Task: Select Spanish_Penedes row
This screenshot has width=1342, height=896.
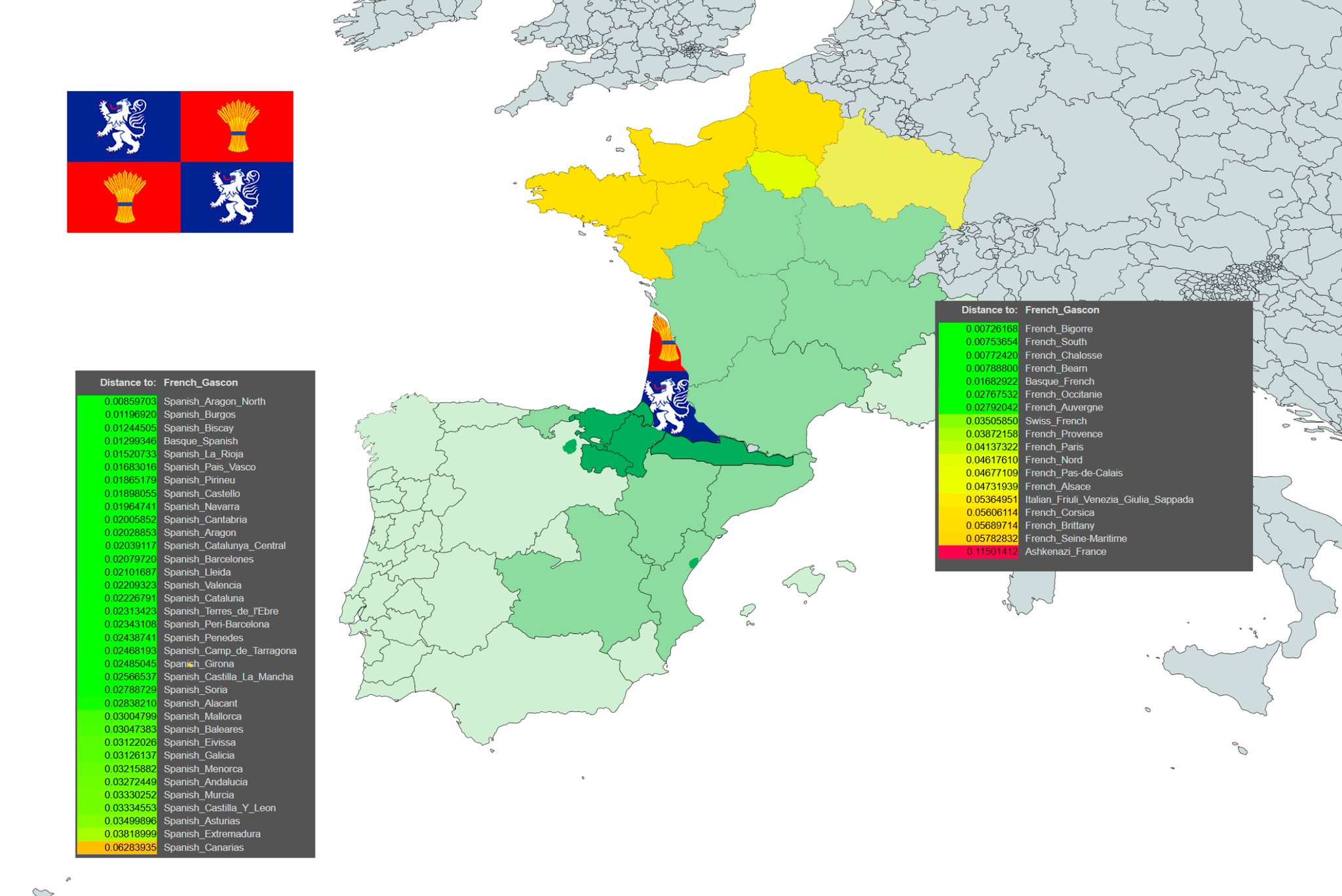Action: coord(195,637)
